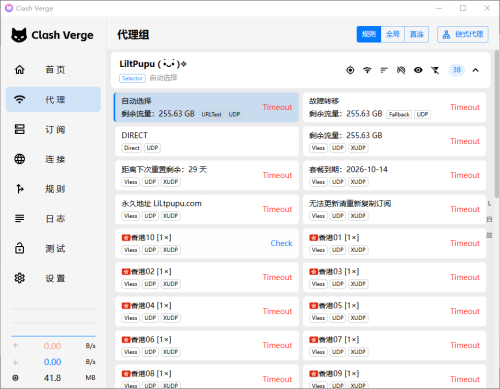Select the 自动选择 URLTest proxy card

point(206,107)
